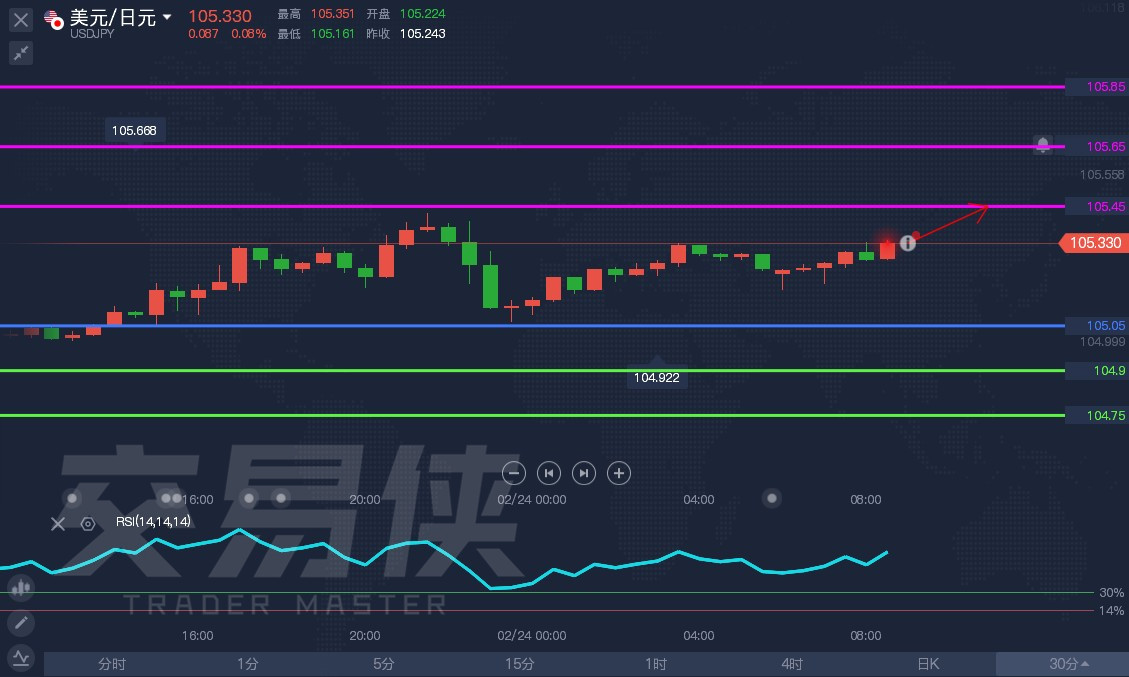The width and height of the screenshot is (1129, 677).
Task: Switch to the 4时 timeframe
Action: tap(792, 664)
